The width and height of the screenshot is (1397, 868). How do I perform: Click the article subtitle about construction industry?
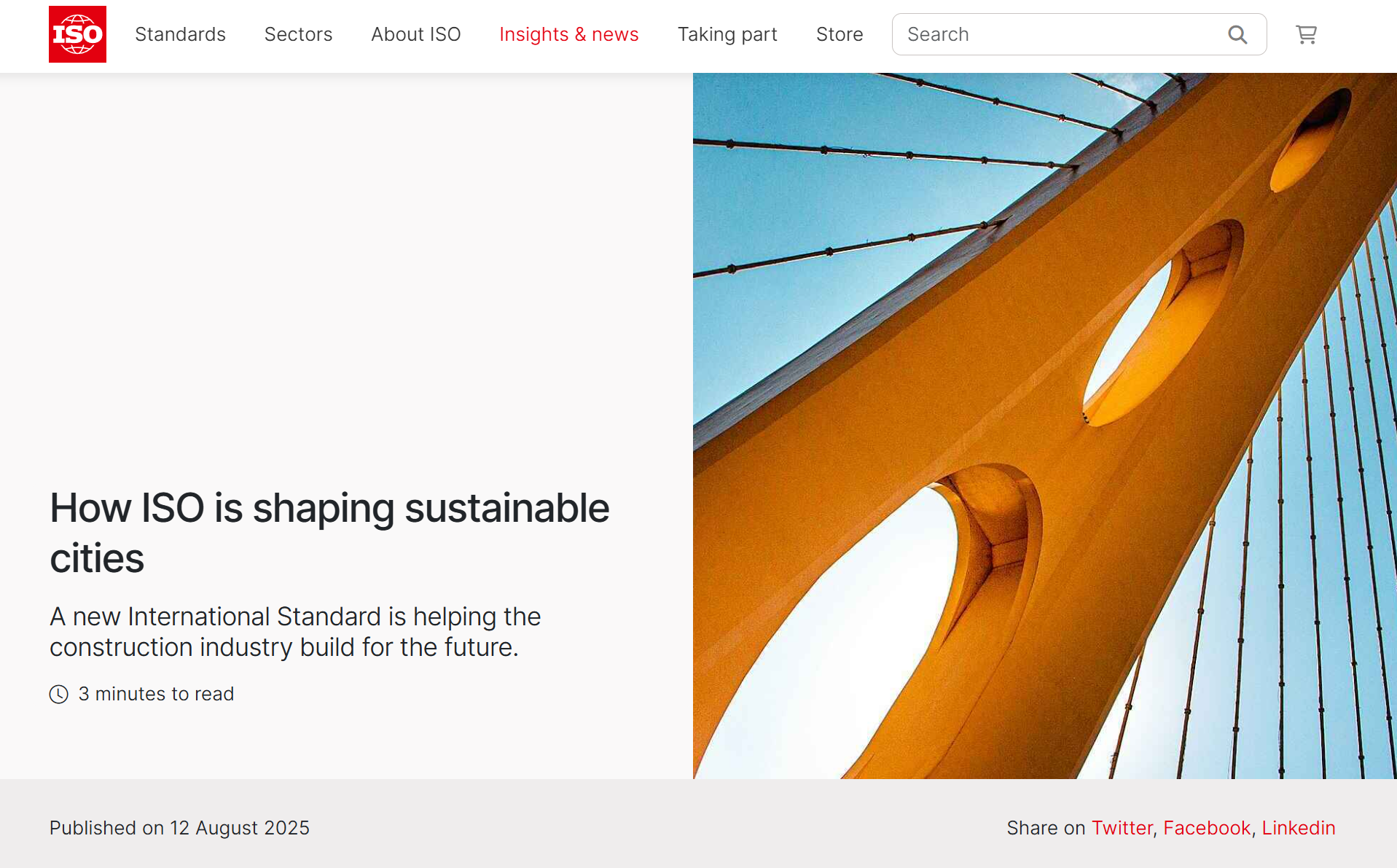(295, 632)
